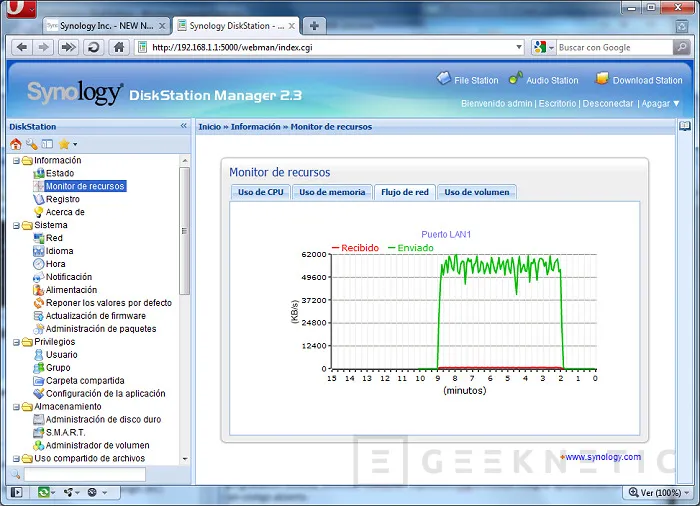This screenshot has width=700, height=506.
Task: Focus the sidebar search input field
Action: [85, 474]
